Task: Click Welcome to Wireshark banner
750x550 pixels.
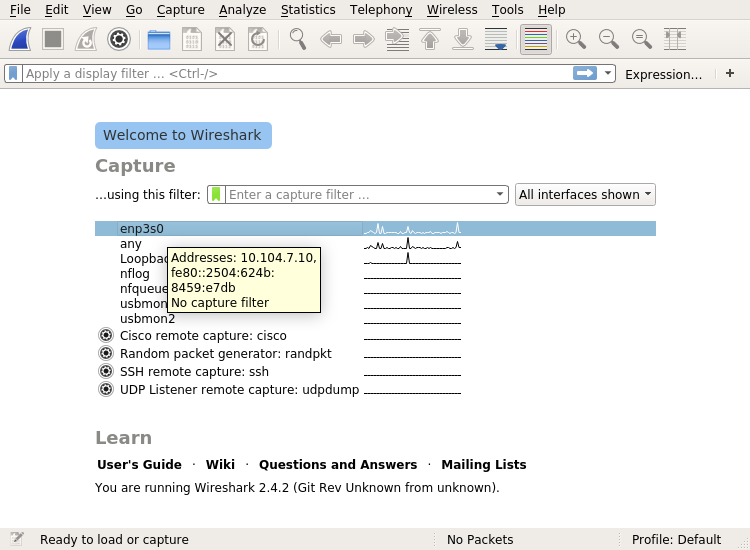Action: [183, 135]
